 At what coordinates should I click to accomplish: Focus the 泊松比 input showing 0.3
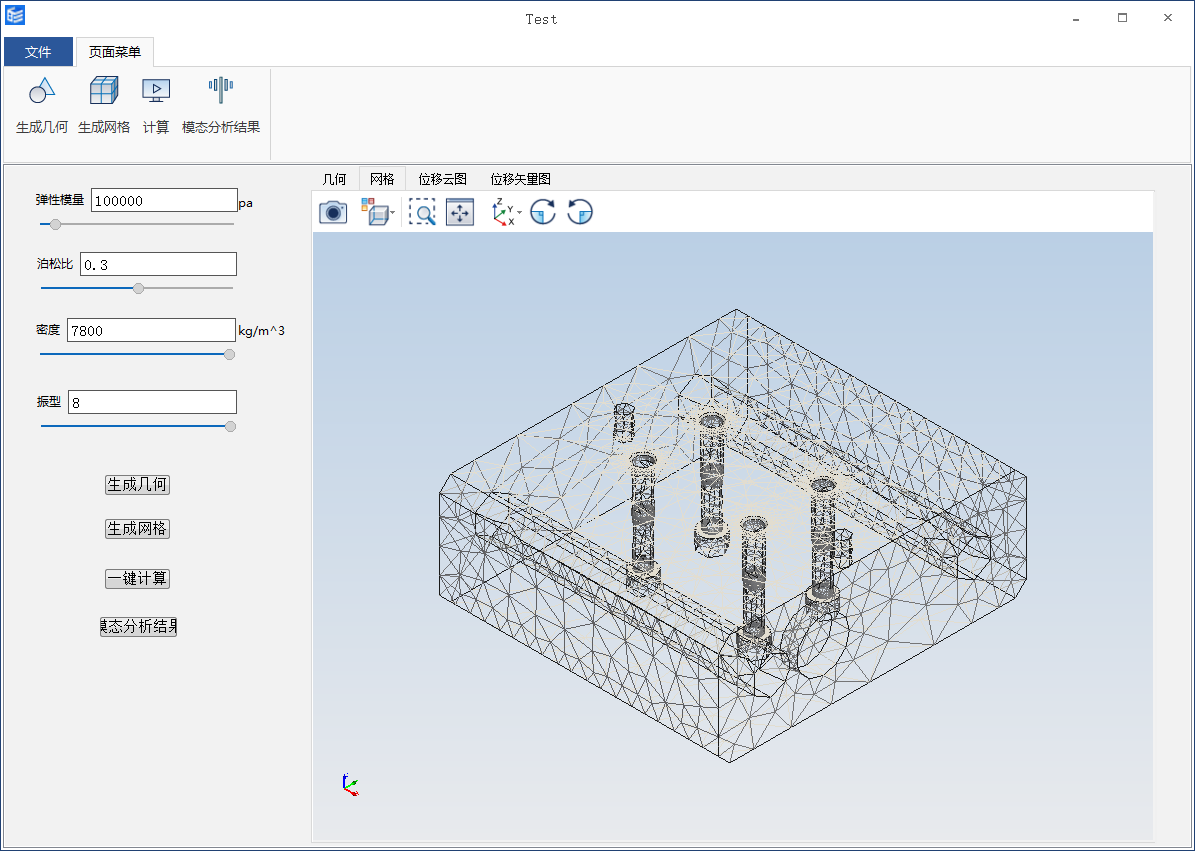(159, 264)
